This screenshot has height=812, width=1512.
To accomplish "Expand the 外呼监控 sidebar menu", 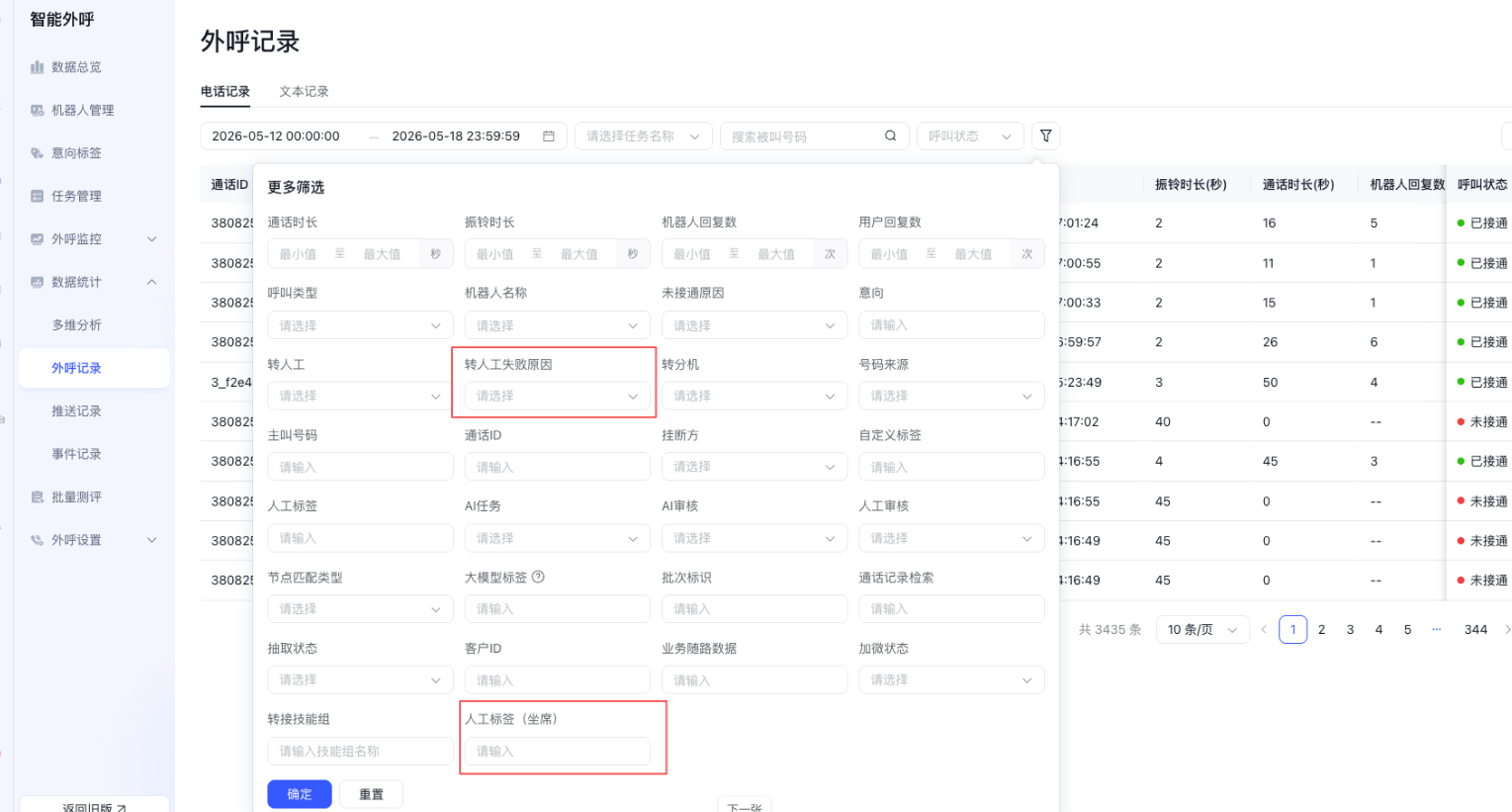I will (94, 239).
